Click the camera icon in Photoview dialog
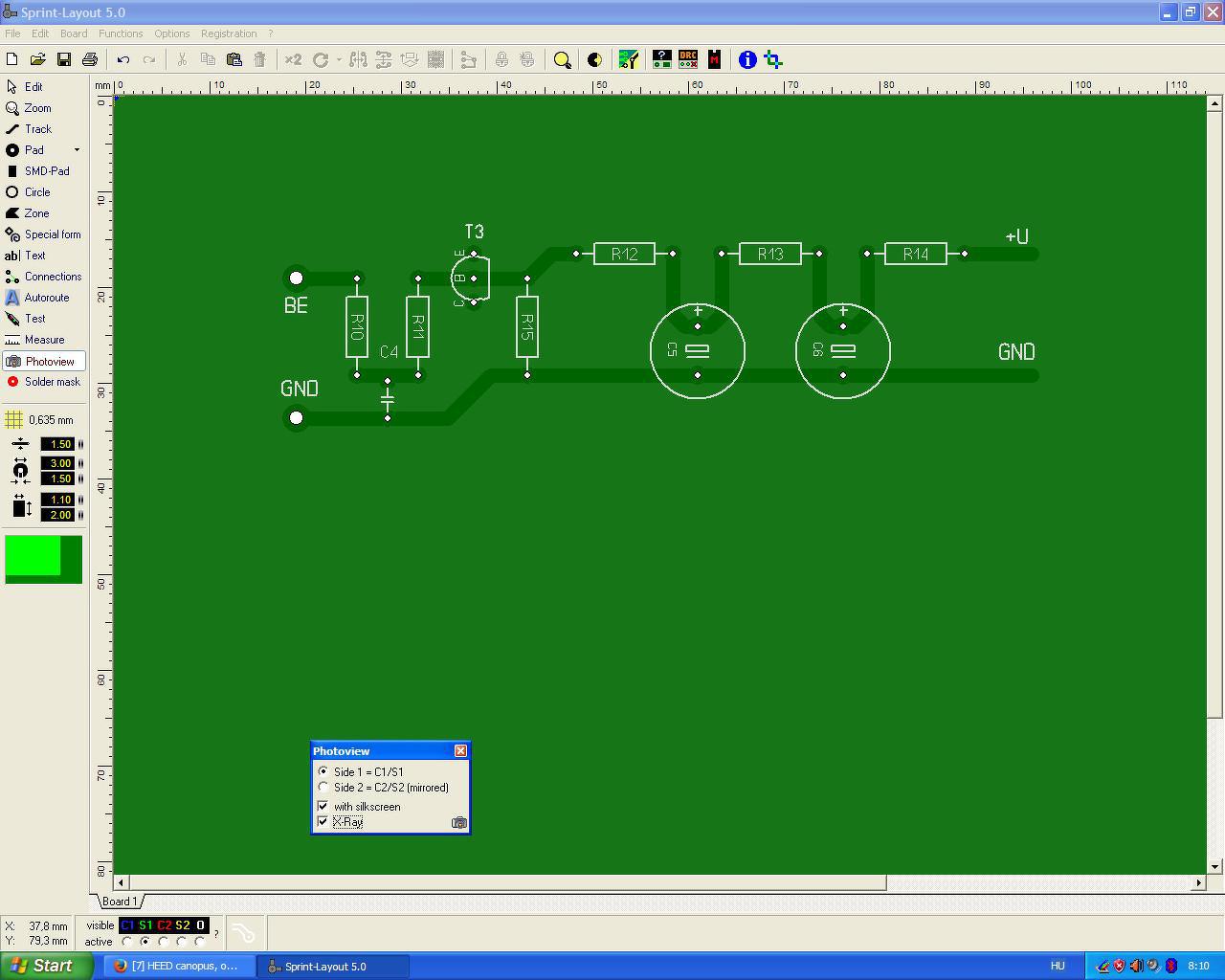The width and height of the screenshot is (1225, 980). 459,822
